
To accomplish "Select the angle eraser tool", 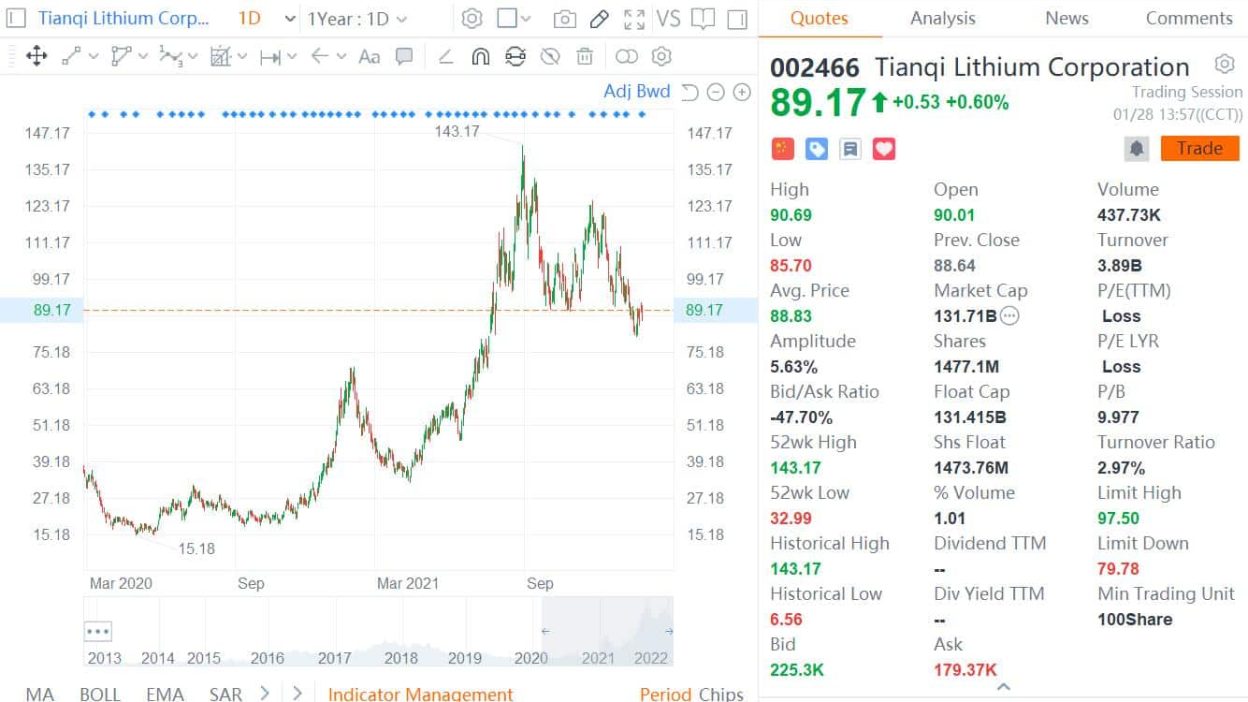I will 445,57.
